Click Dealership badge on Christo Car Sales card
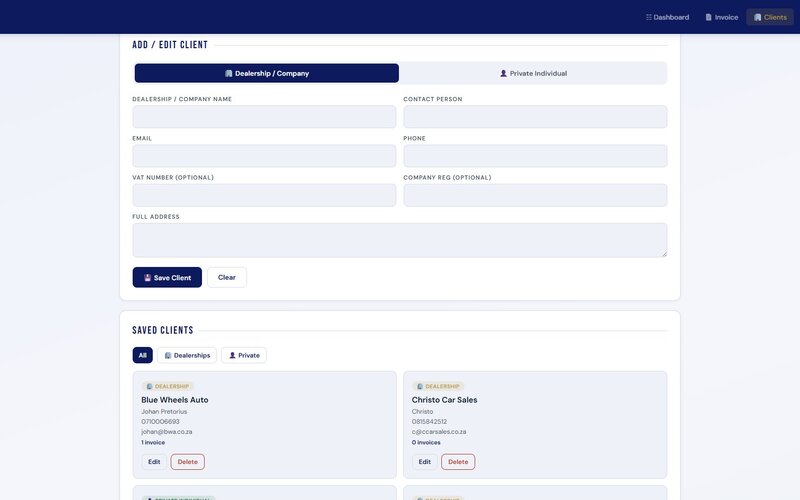 pos(438,386)
